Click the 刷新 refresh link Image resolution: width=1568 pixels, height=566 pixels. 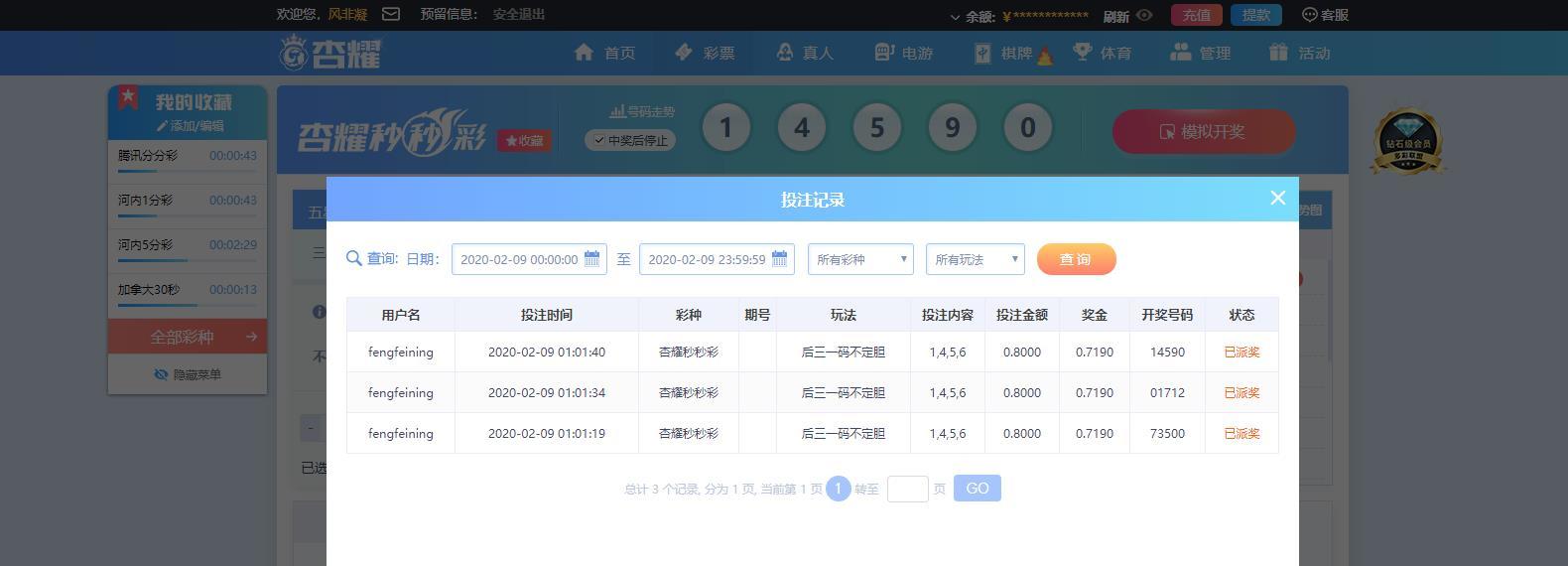click(x=1115, y=16)
